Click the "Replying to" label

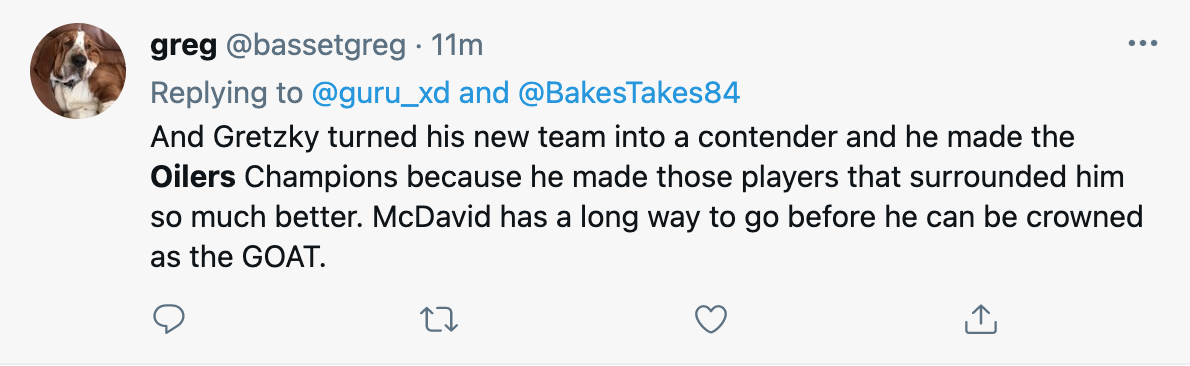pos(228,93)
